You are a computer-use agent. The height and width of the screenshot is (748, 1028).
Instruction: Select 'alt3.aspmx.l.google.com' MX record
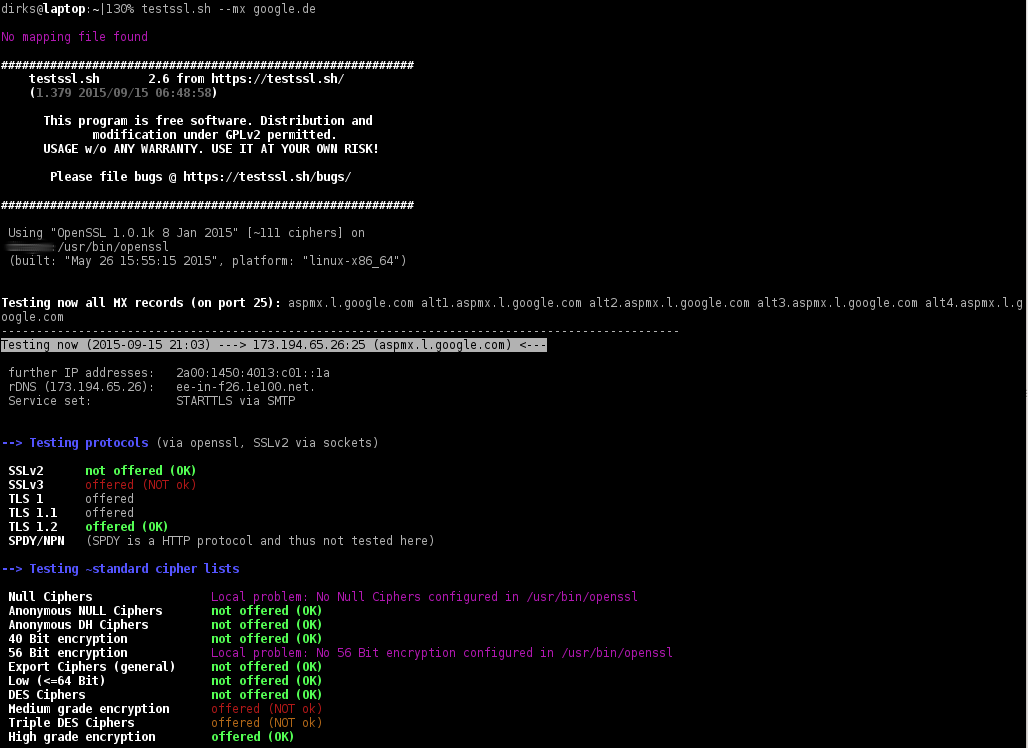(837, 303)
